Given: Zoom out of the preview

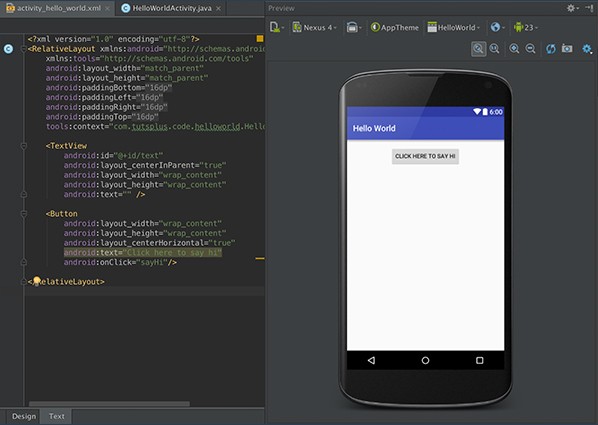Looking at the screenshot, I should point(530,49).
